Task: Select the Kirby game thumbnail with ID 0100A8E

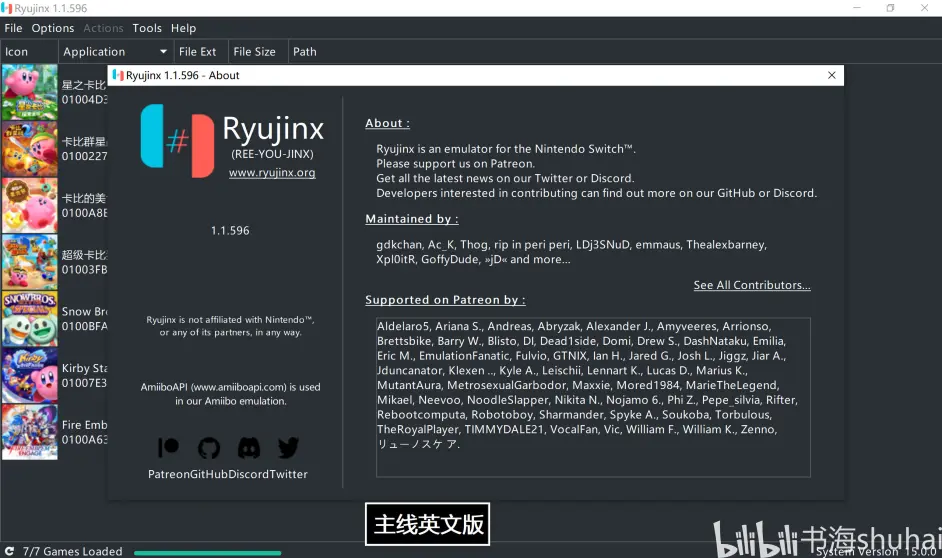Action: point(29,205)
